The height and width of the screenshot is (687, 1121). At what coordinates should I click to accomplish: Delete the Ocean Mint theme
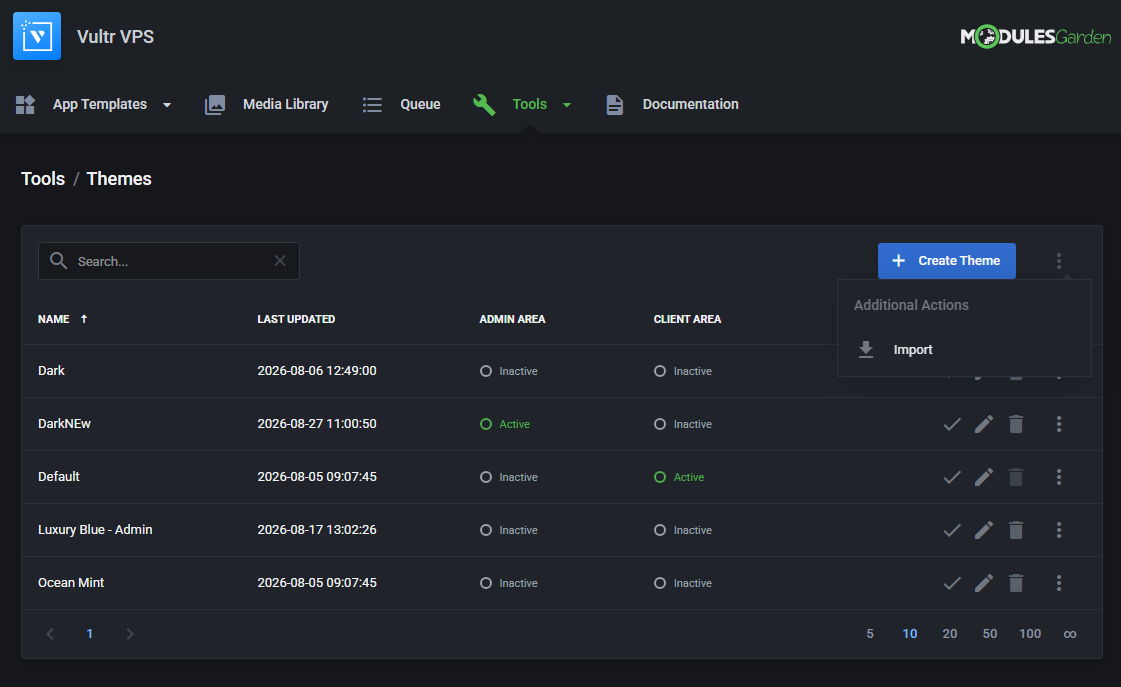click(x=1015, y=583)
